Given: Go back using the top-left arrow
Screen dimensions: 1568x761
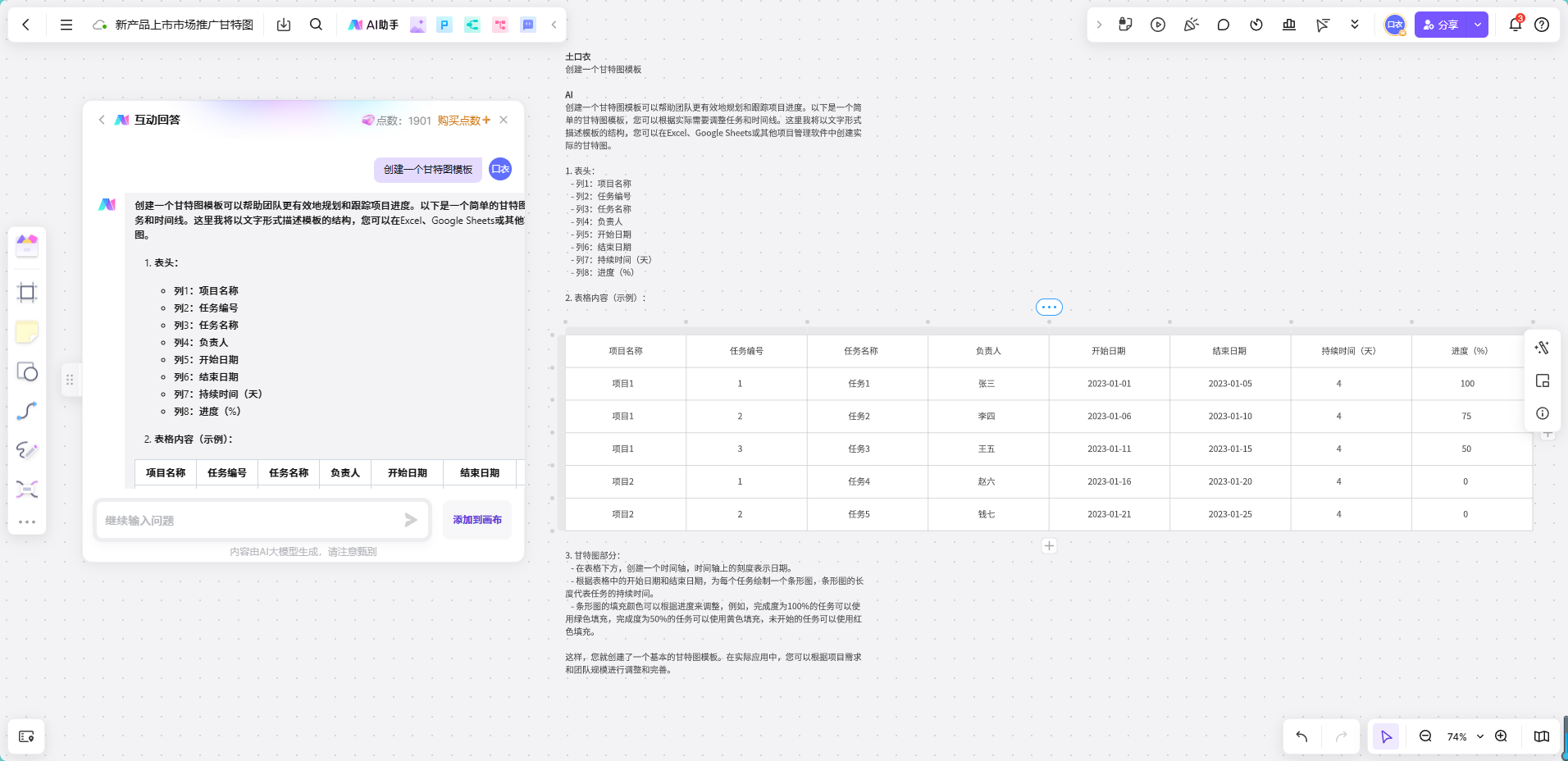Looking at the screenshot, I should (x=26, y=25).
